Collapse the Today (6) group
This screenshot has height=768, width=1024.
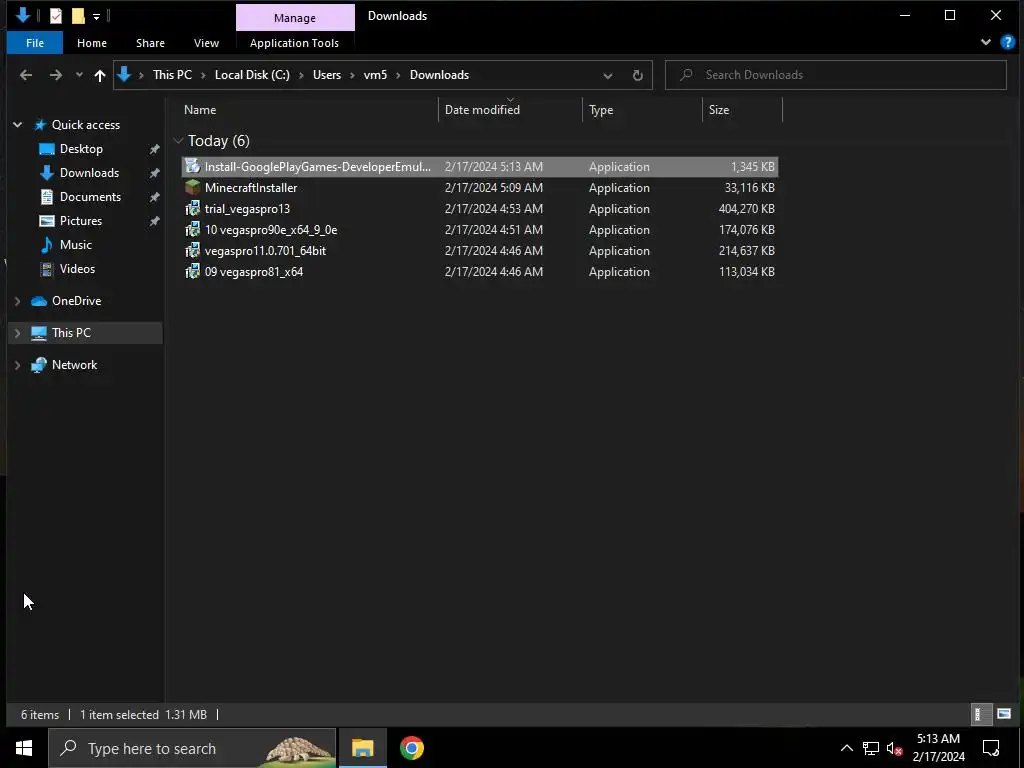pyautogui.click(x=178, y=140)
